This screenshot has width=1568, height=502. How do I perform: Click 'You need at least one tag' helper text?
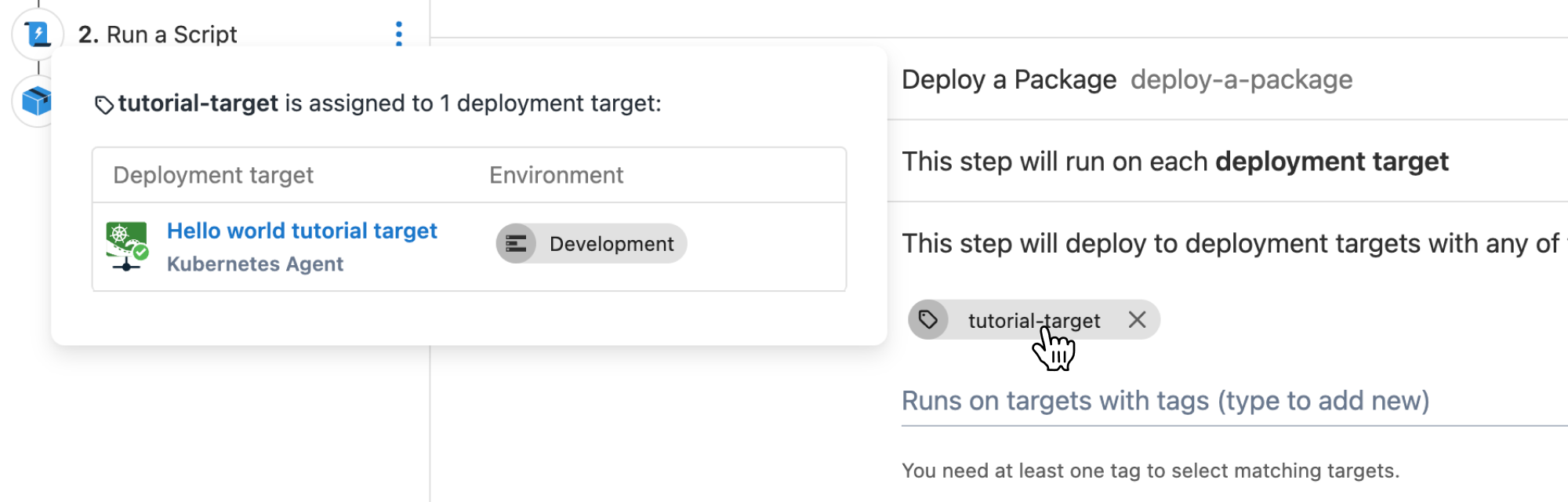(x=1150, y=471)
